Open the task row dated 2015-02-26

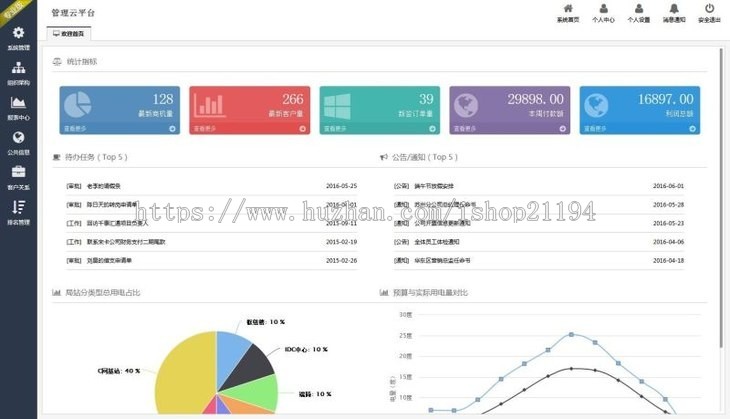(x=212, y=261)
